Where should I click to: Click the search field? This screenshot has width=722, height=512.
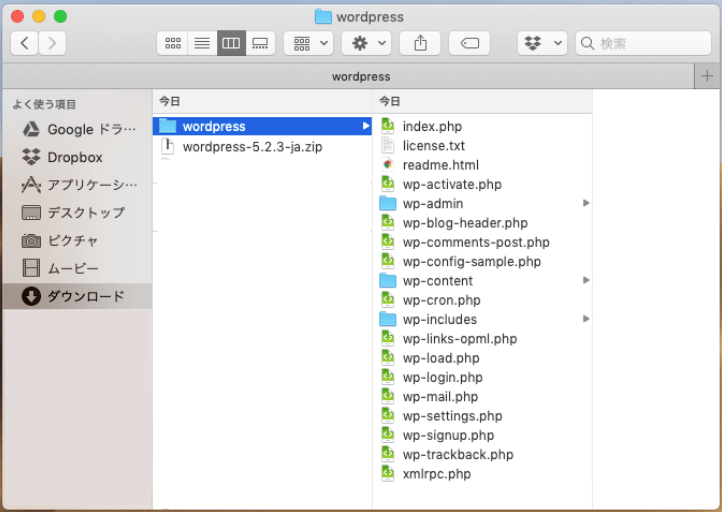click(x=643, y=43)
